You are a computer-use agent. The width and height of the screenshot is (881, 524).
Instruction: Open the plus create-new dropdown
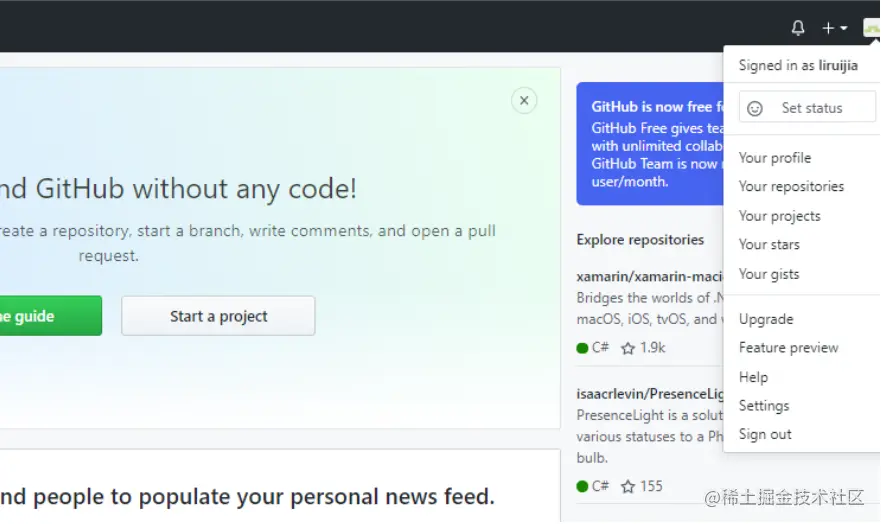pos(834,28)
